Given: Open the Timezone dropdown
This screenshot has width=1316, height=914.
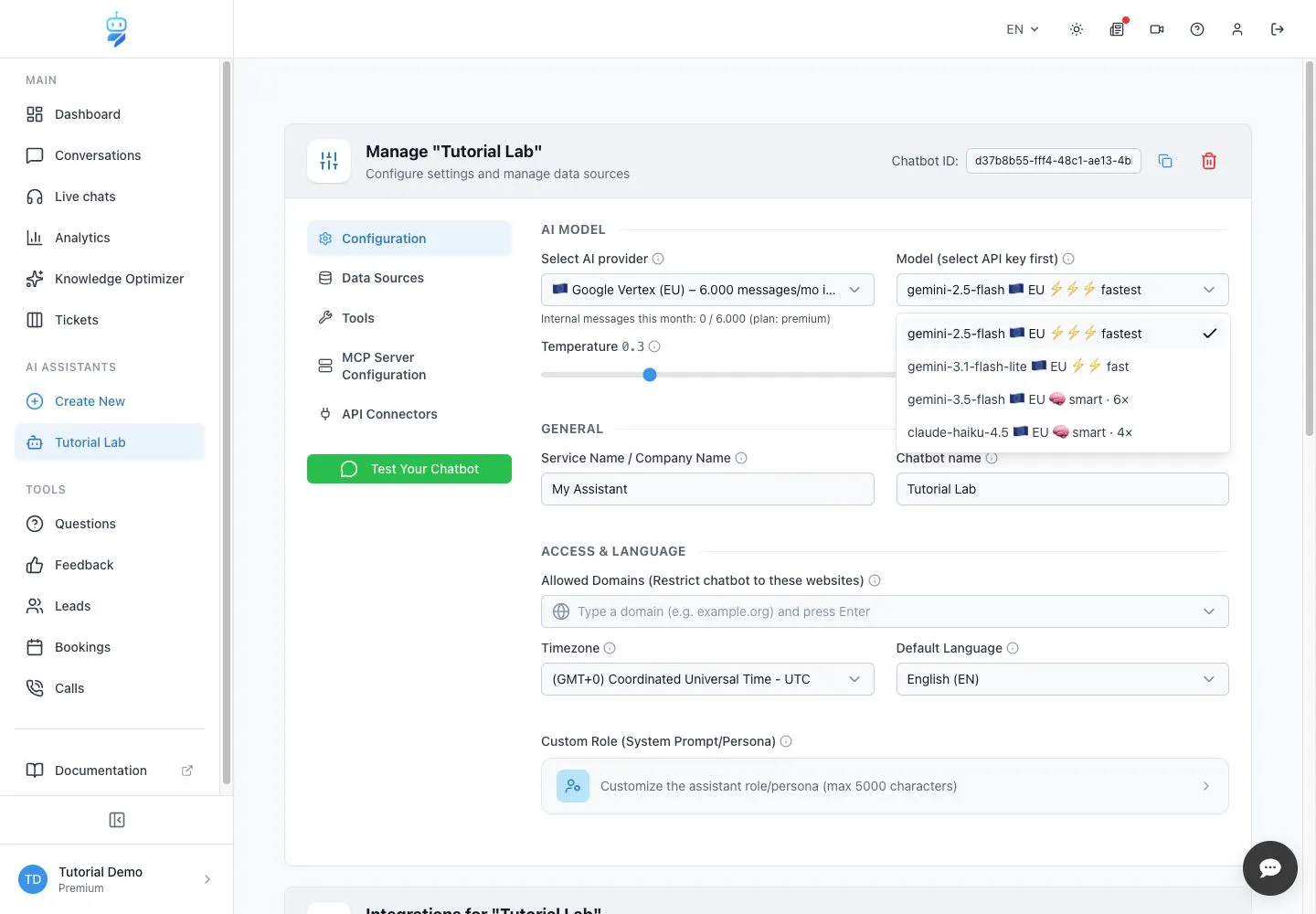Looking at the screenshot, I should (x=707, y=679).
